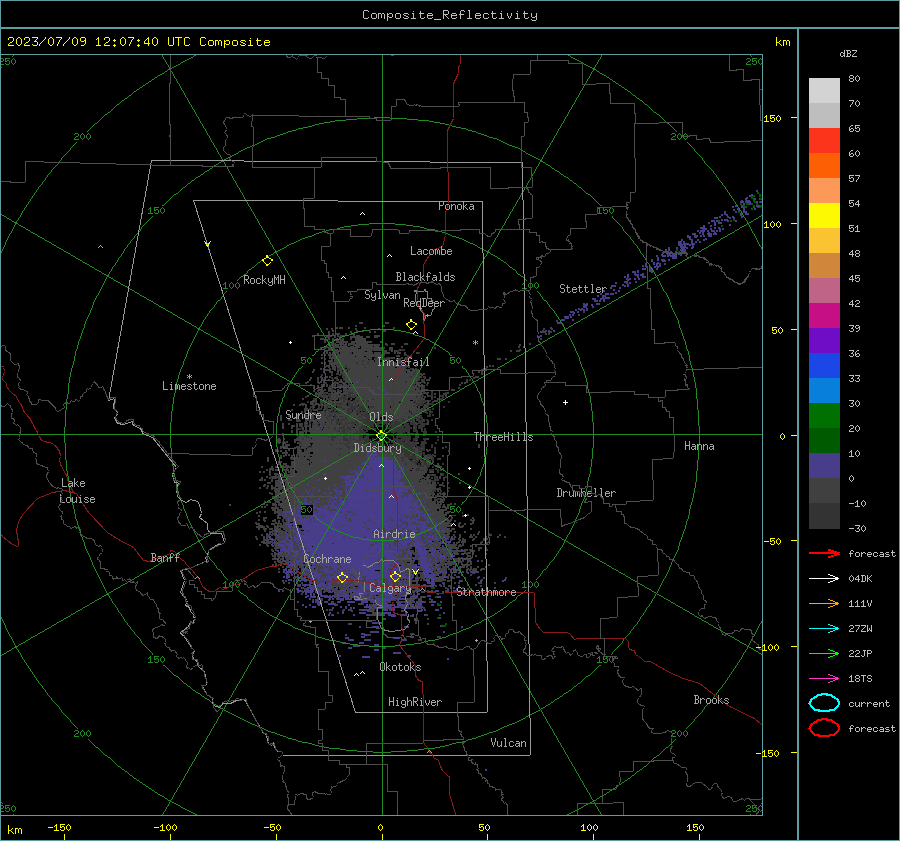The image size is (900, 841).
Task: Click the Didsbury label on map
Action: [377, 448]
